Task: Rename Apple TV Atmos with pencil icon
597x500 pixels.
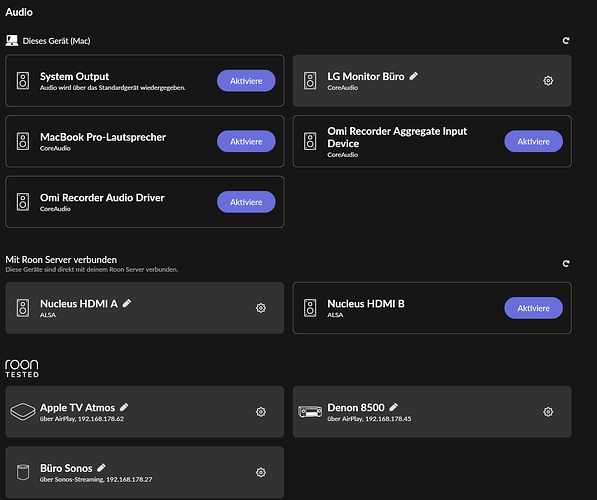Action: coord(124,407)
